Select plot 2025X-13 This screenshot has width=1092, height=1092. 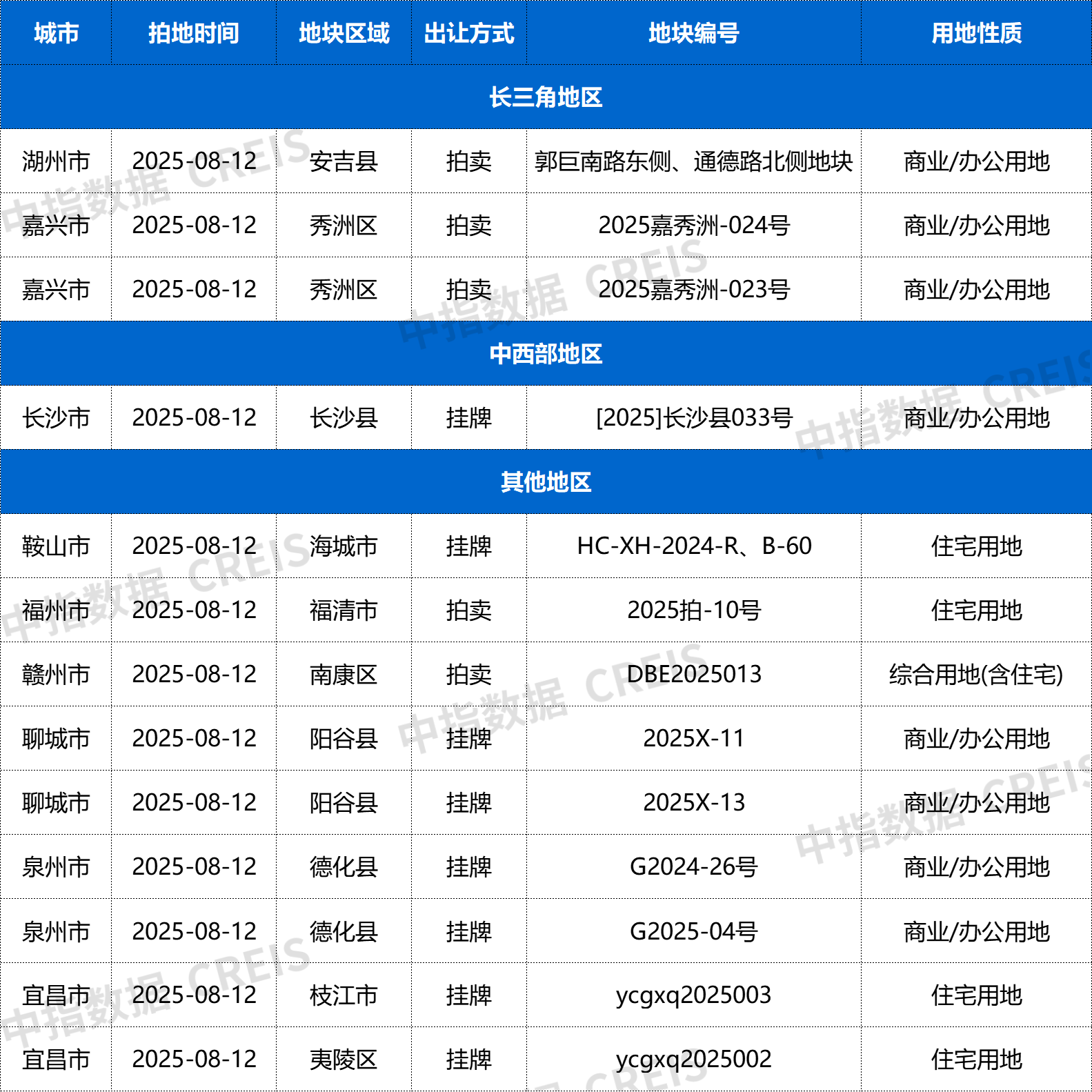point(694,803)
